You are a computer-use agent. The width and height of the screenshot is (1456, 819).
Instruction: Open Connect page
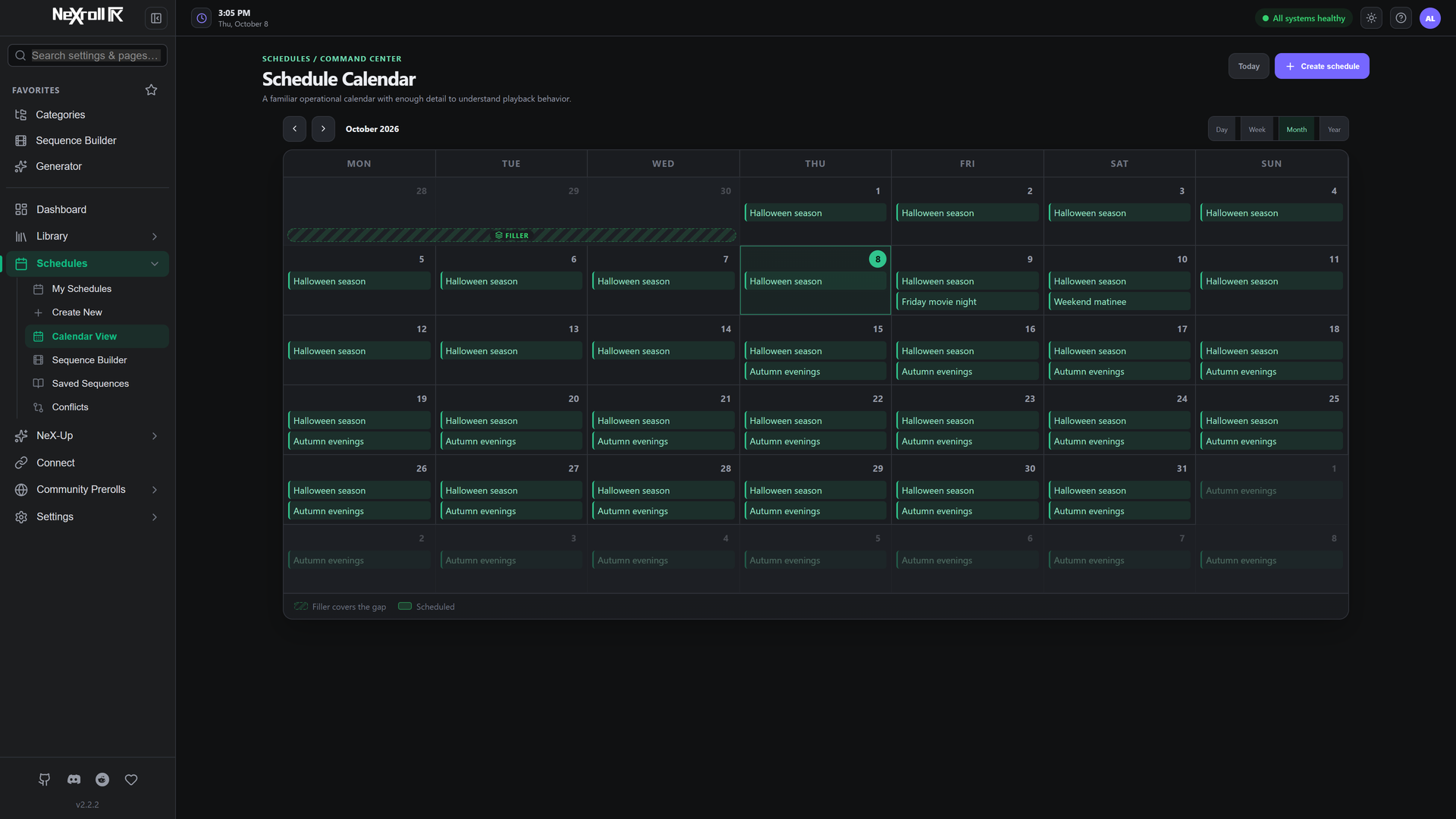pos(87,463)
